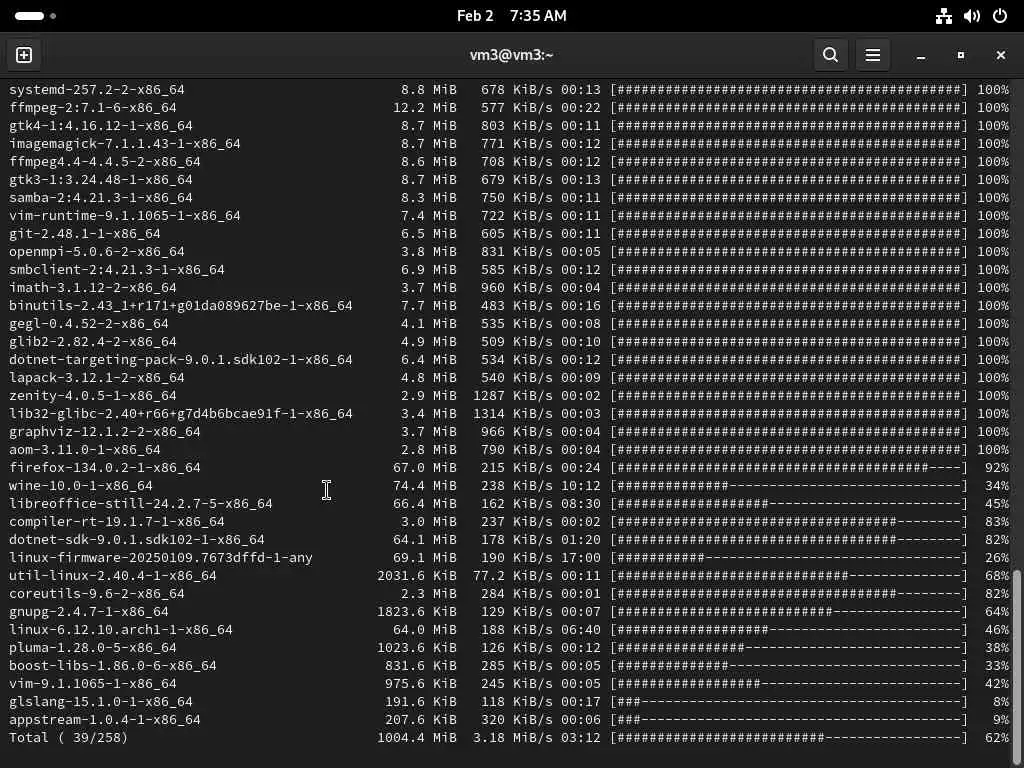Click the gtk4-1:4.16.12-1-x86_64 line
The width and height of the screenshot is (1024, 768).
[509, 125]
